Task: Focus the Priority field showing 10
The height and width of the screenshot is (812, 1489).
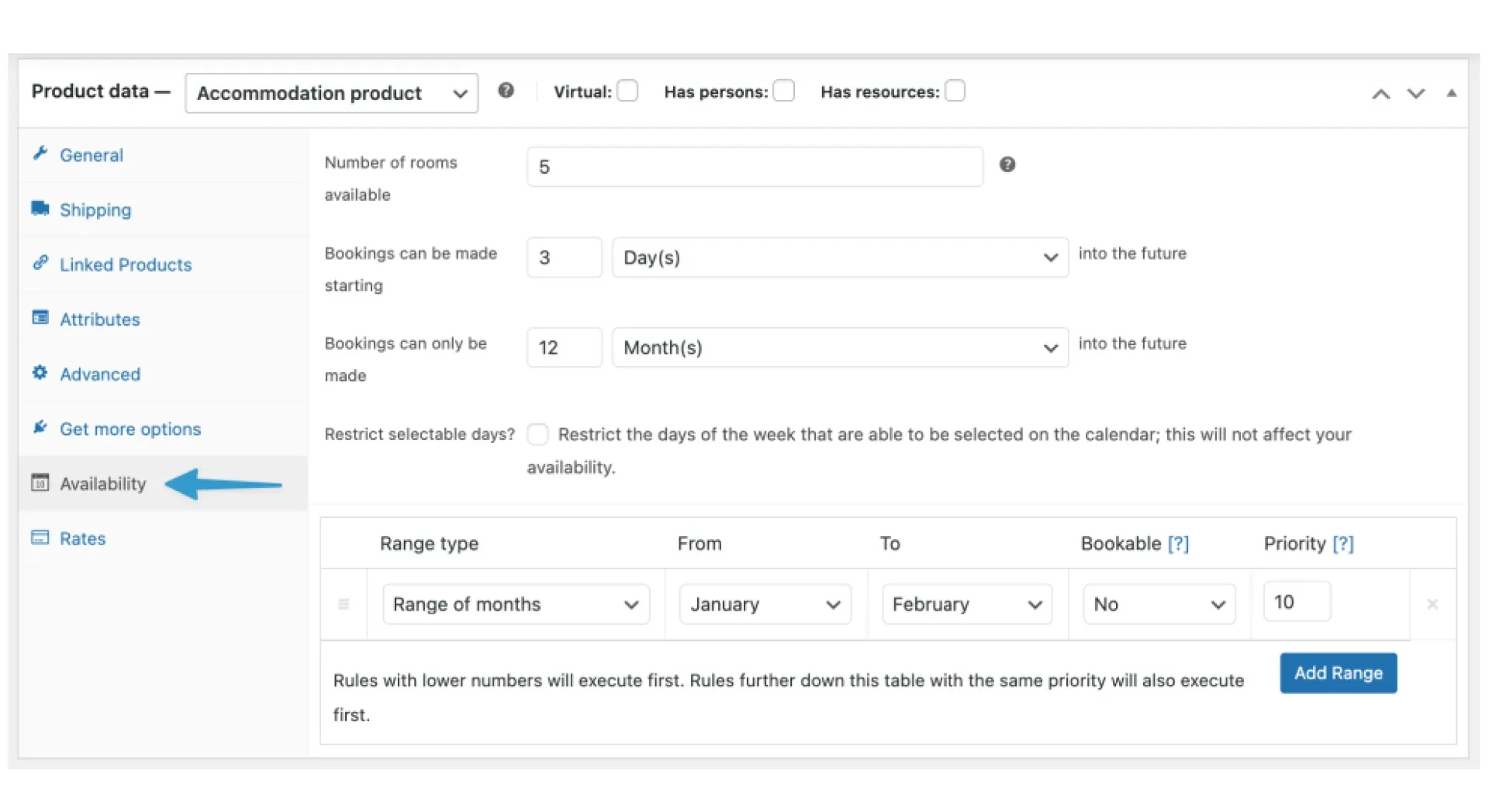Action: coord(1297,602)
